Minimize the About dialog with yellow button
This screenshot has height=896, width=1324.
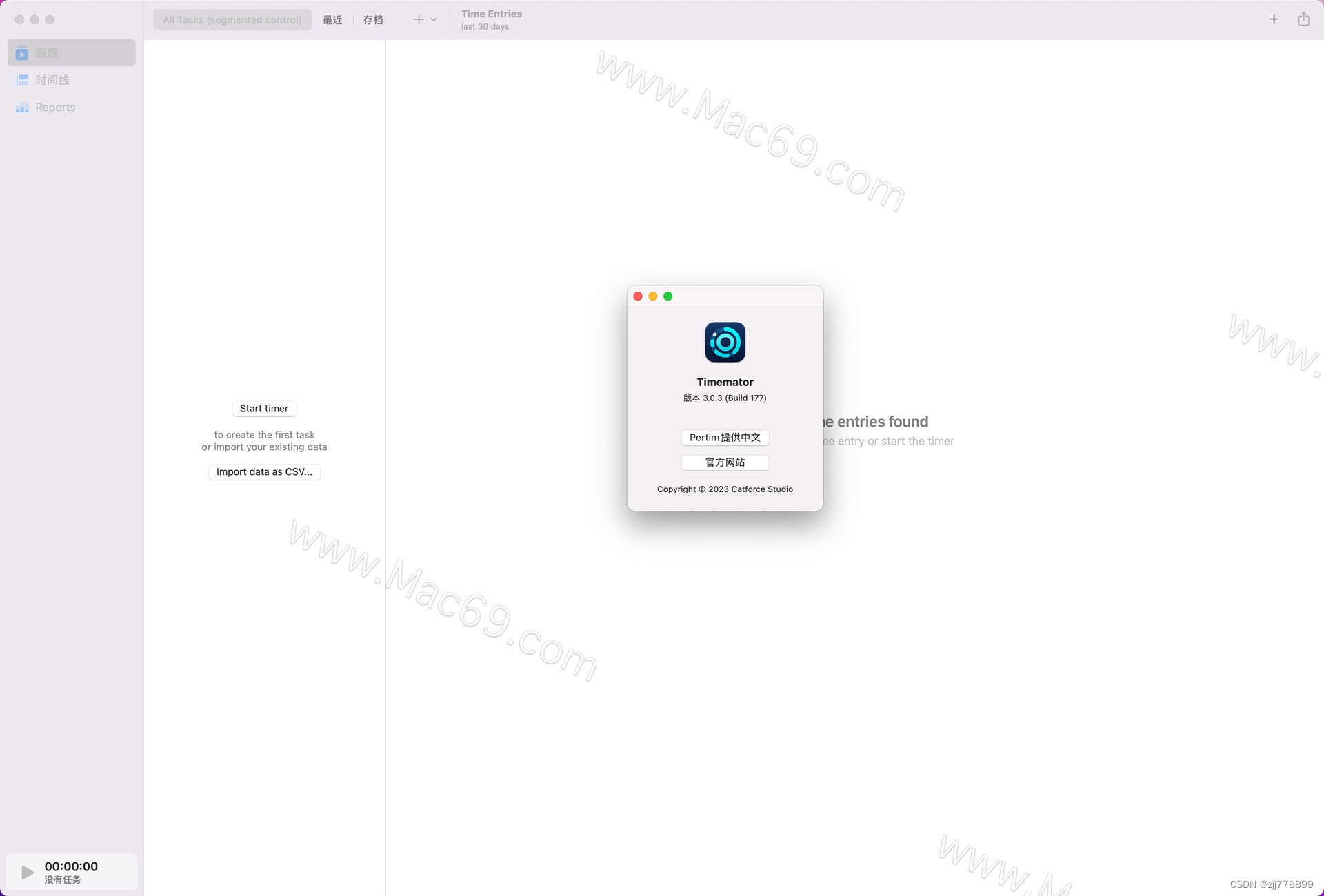point(653,296)
